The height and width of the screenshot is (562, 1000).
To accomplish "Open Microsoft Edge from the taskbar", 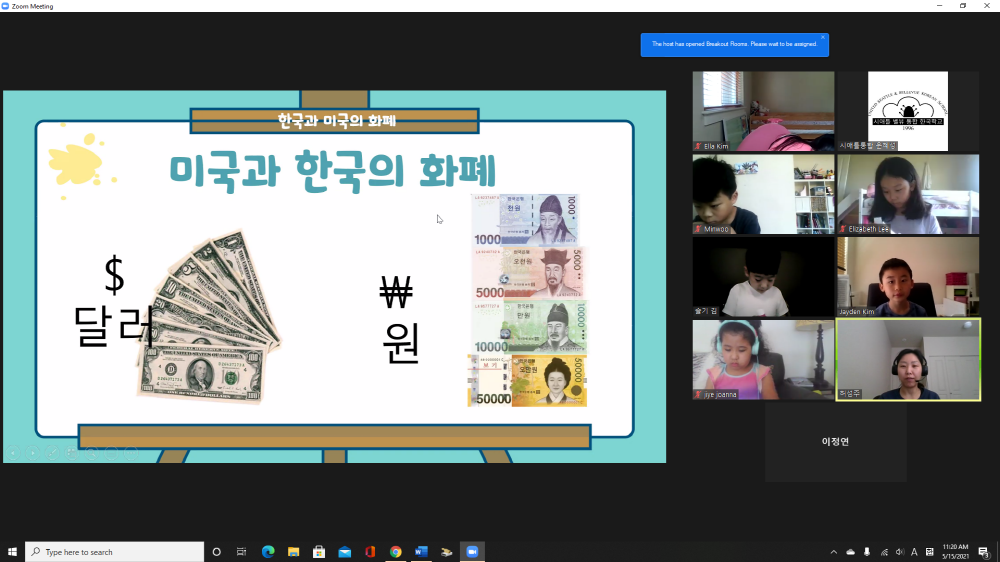I will pos(268,552).
